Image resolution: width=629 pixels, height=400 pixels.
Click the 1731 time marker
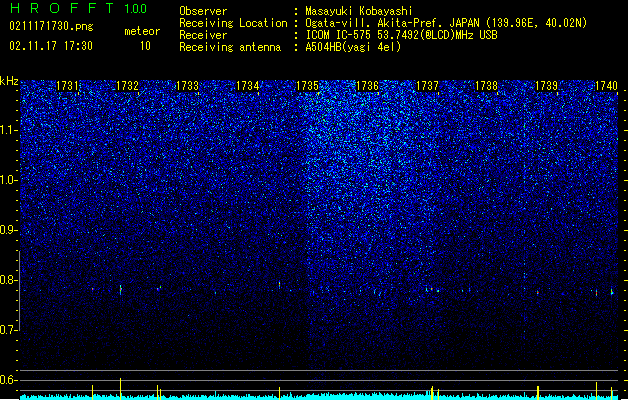click(x=67, y=85)
